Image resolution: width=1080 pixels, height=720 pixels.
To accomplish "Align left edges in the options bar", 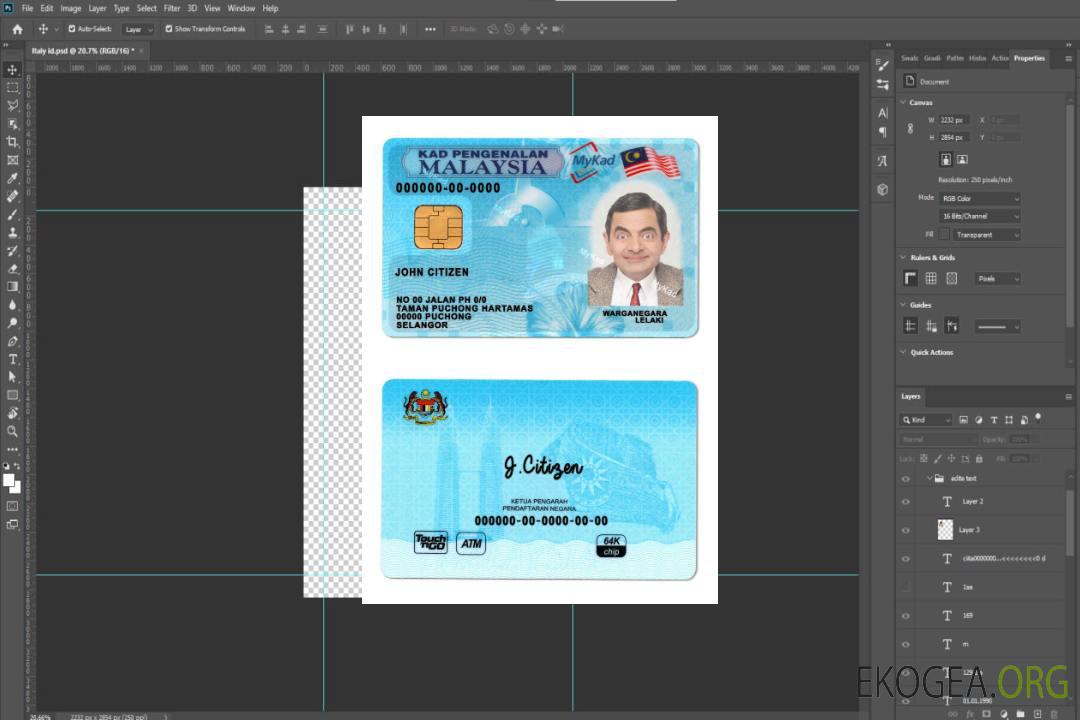I will 269,29.
